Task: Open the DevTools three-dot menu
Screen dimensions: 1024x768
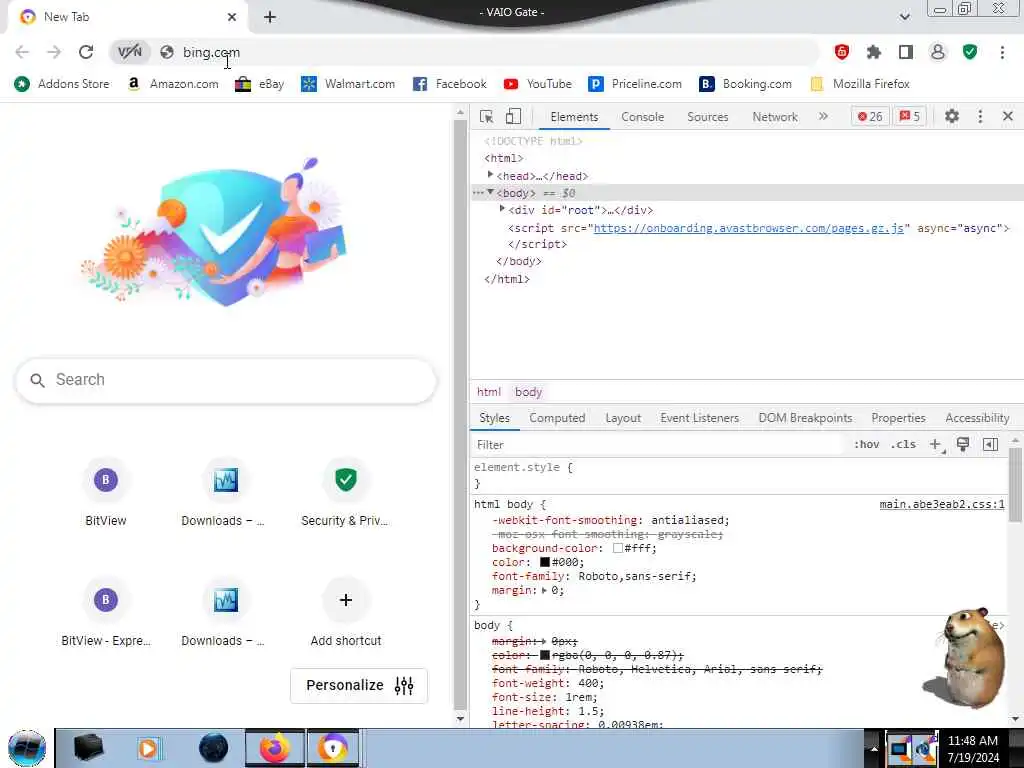Action: tap(980, 116)
